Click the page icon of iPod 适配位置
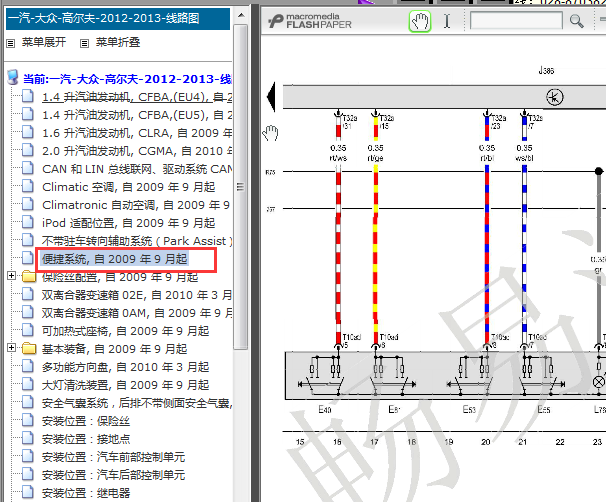The image size is (606, 502). [x=27, y=222]
